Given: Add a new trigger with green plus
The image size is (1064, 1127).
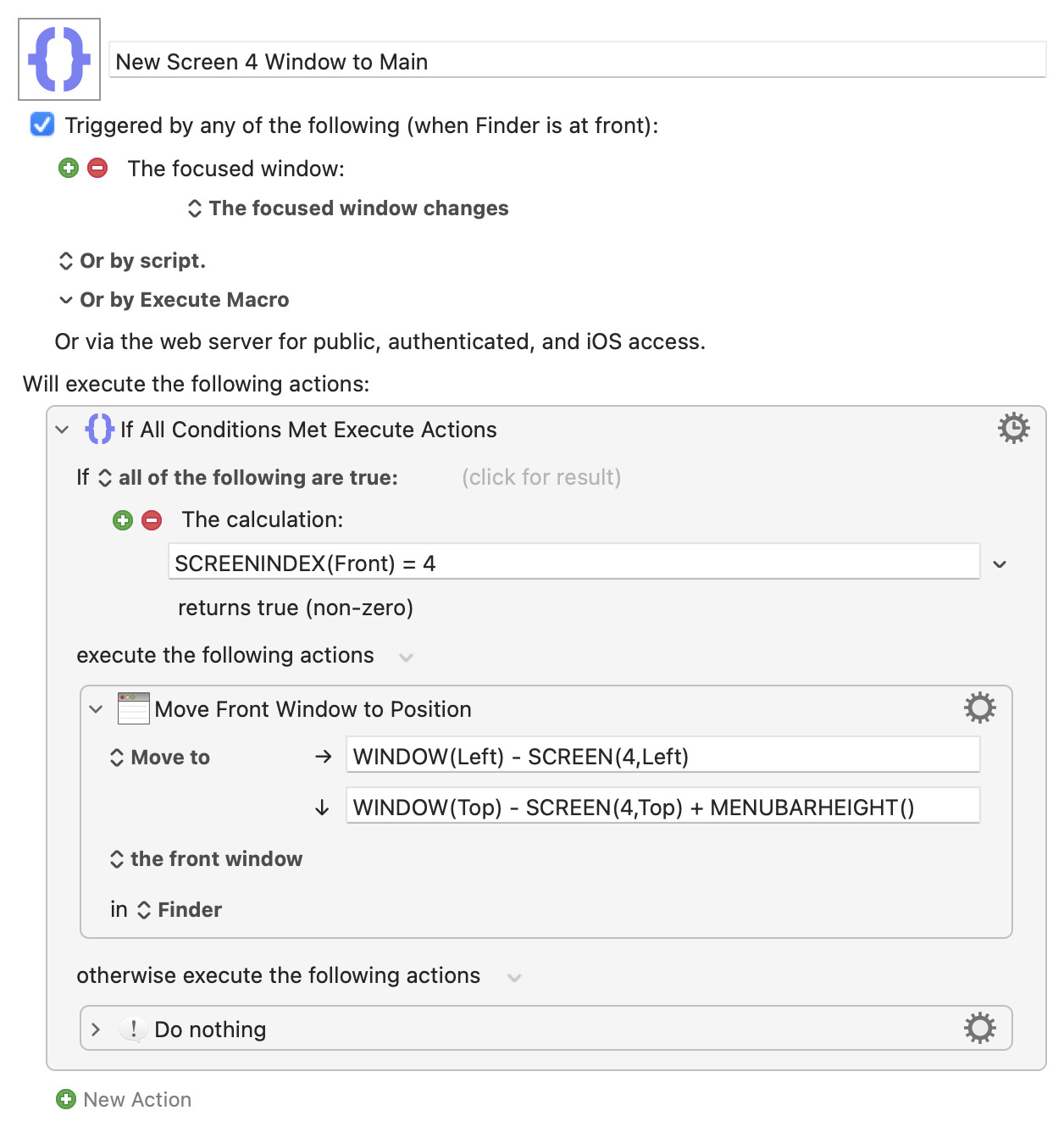Looking at the screenshot, I should click(69, 168).
